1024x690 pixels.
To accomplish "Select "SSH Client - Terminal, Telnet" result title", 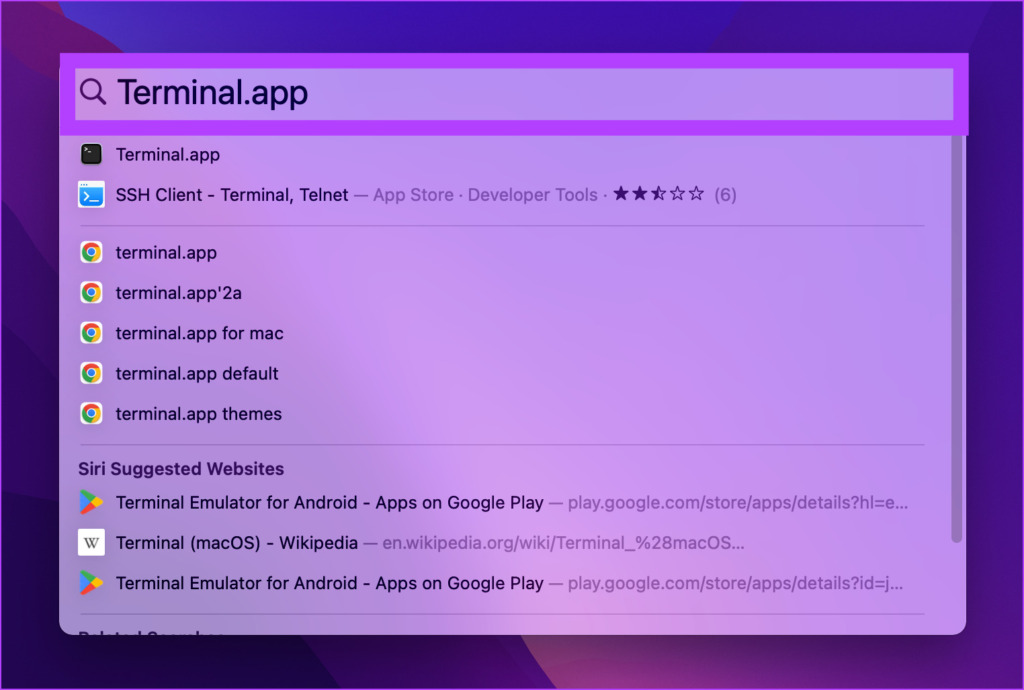I will click(x=232, y=195).
